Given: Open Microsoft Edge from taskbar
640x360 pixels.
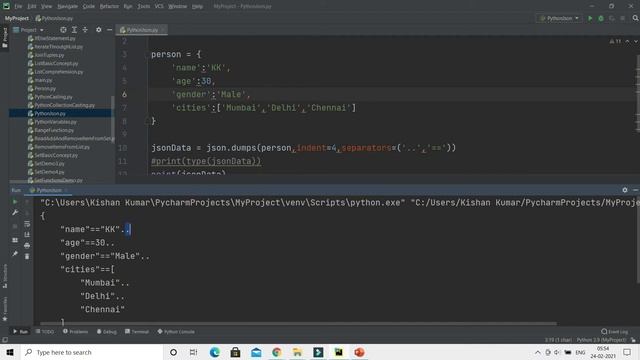Looking at the screenshot, I should (215, 352).
